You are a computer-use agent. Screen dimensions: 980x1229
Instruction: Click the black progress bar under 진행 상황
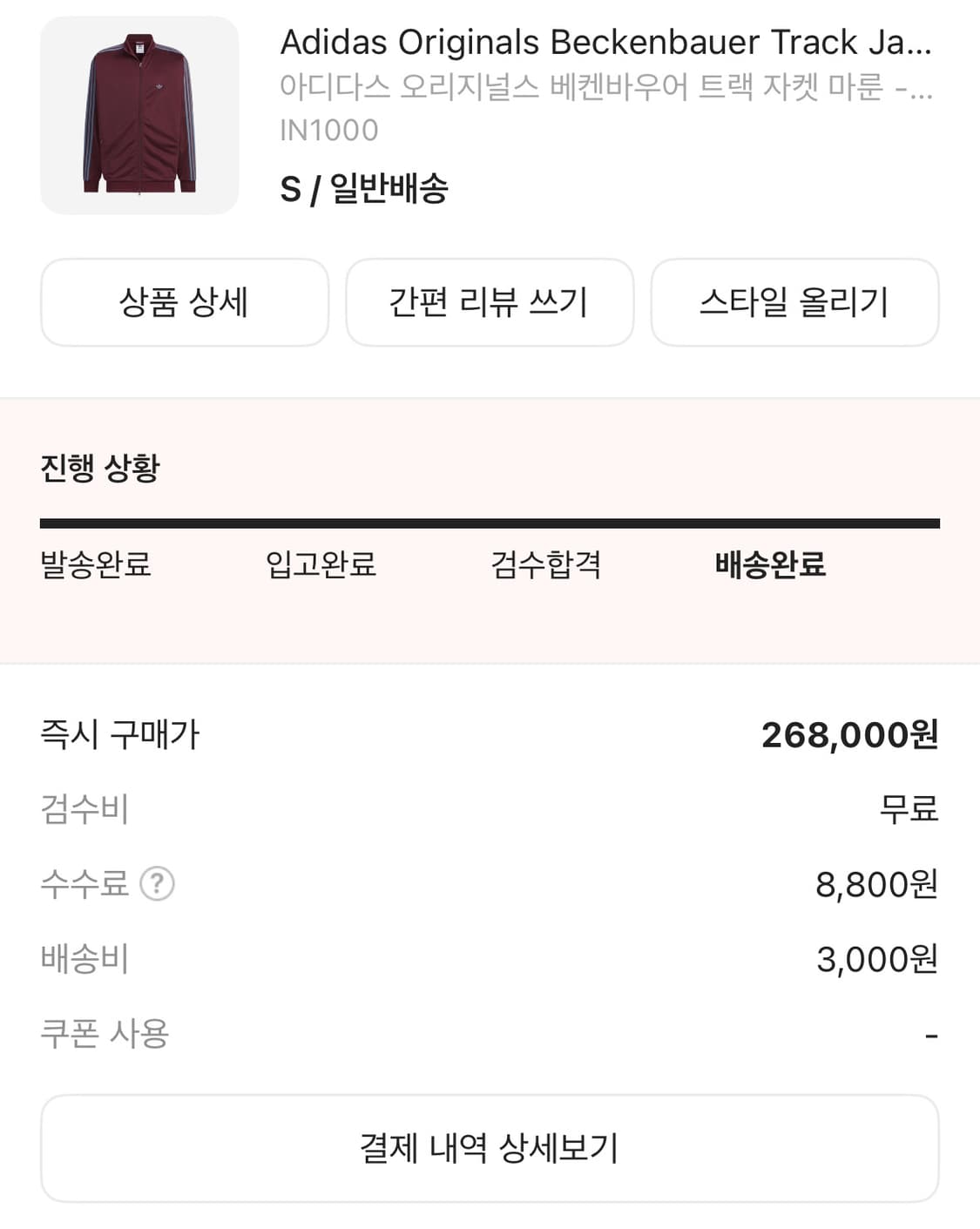(x=490, y=523)
